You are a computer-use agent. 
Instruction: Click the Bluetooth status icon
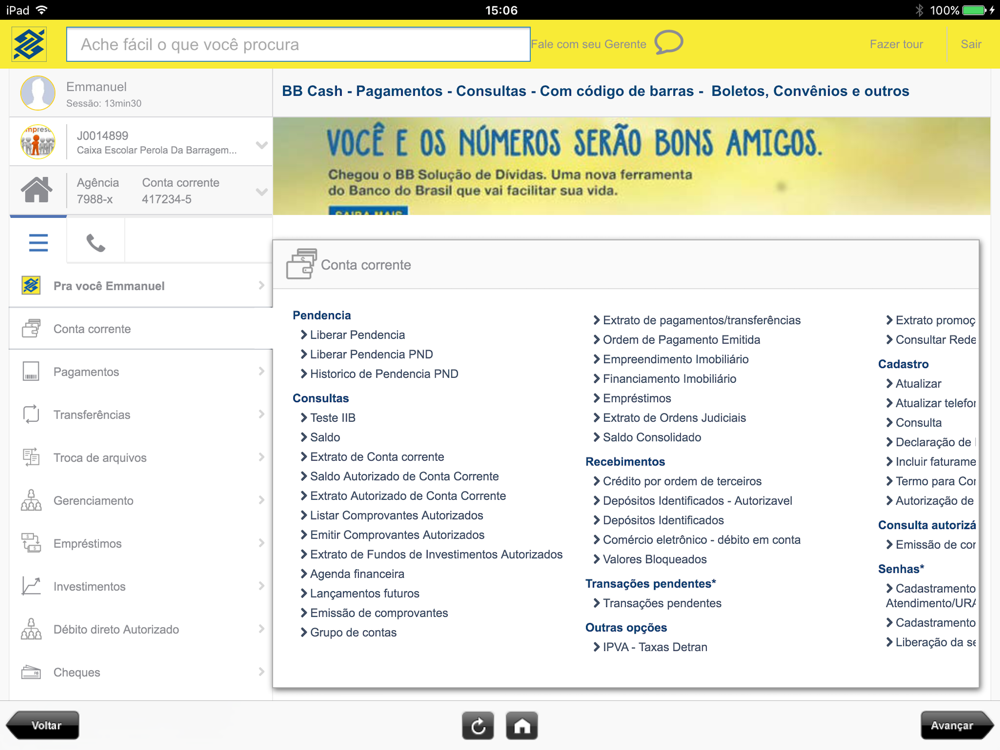[919, 10]
